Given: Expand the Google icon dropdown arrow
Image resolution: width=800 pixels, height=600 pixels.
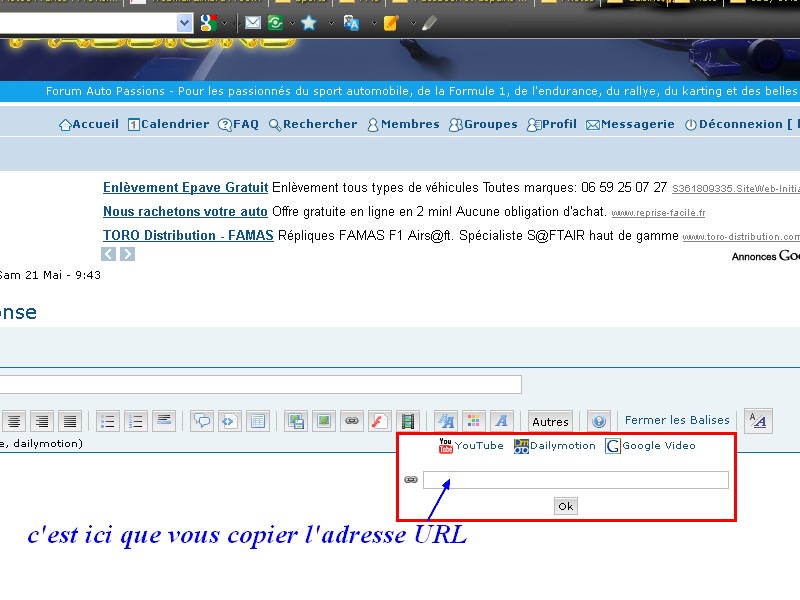Looking at the screenshot, I should click(x=224, y=23).
